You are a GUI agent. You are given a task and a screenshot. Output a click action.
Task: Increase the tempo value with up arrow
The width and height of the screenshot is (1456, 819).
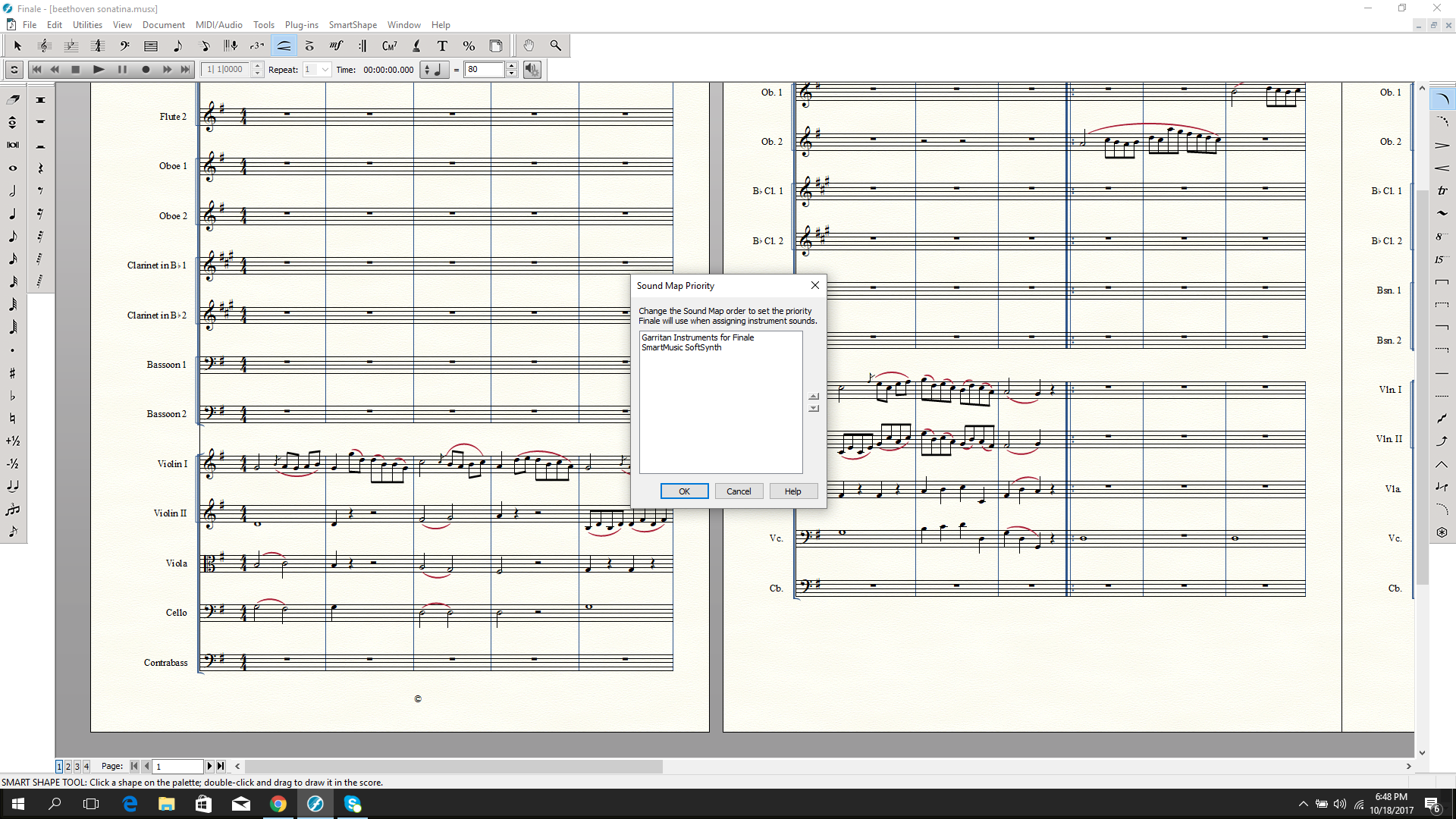click(512, 66)
